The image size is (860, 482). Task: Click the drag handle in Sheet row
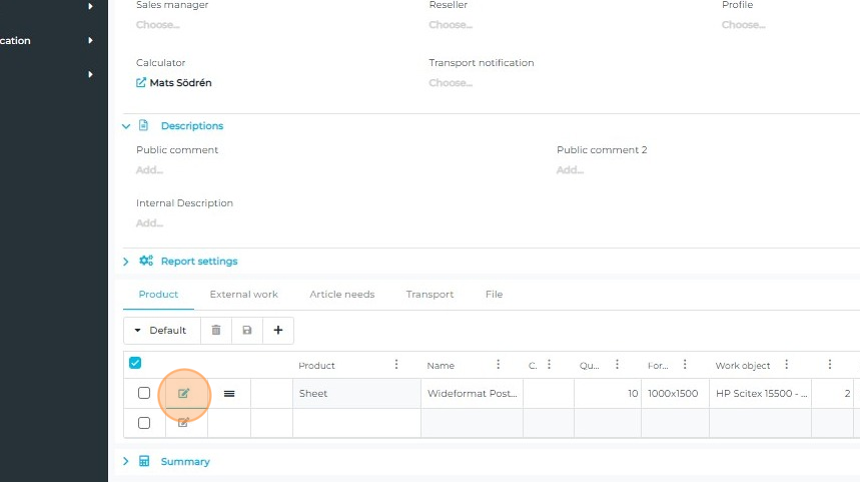229,394
